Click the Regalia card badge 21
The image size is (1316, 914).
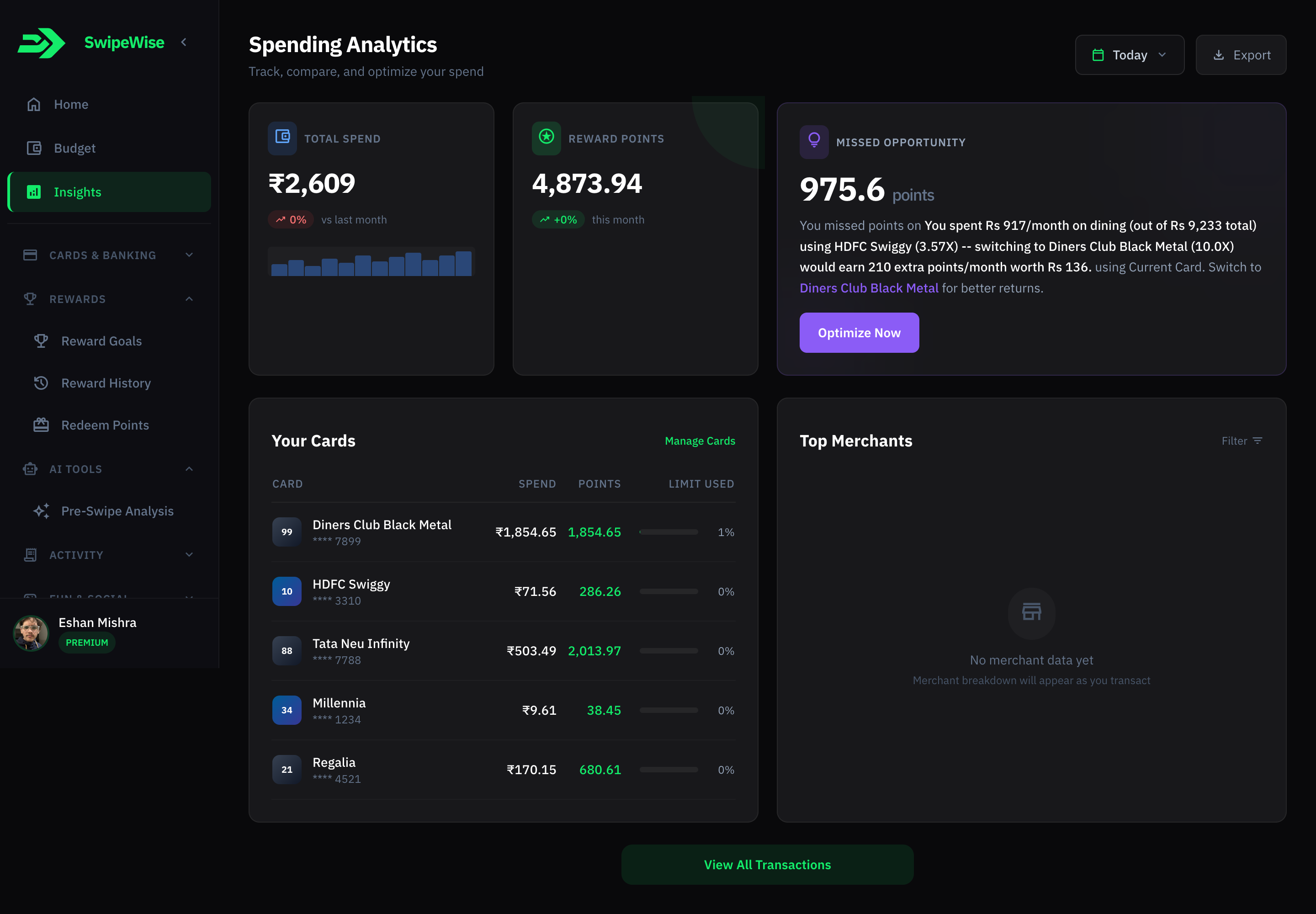(287, 770)
